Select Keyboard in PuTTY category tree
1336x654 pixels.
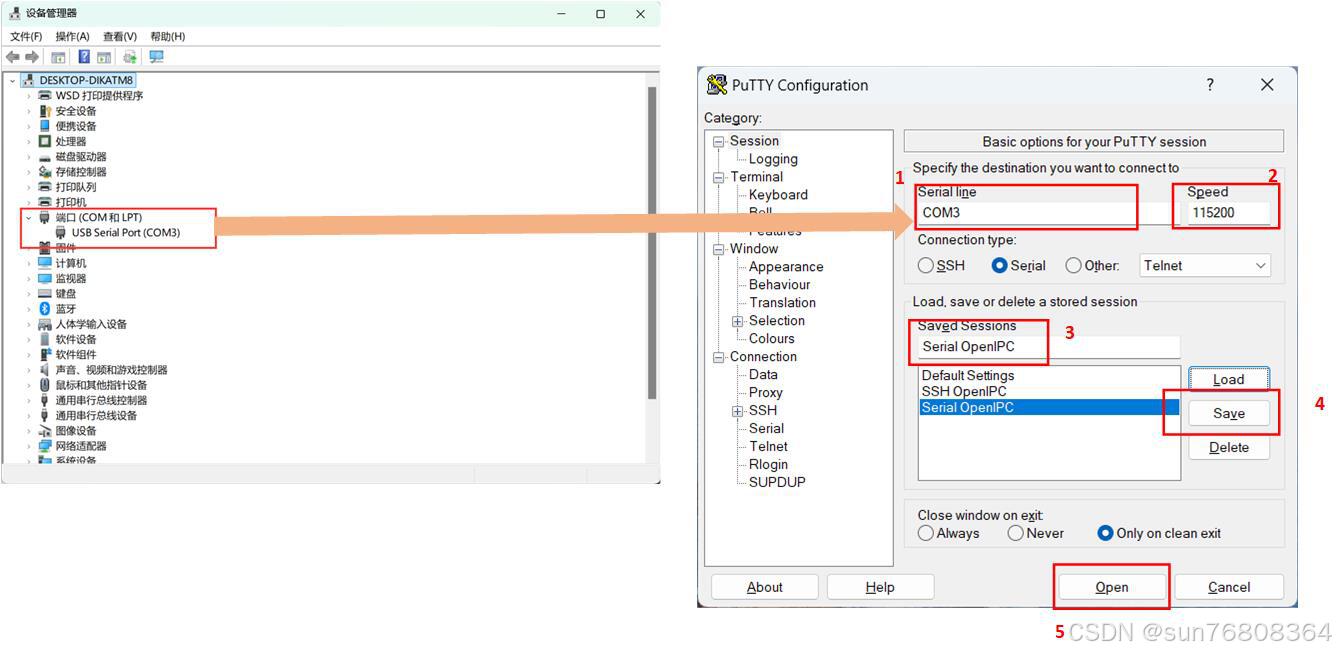click(x=778, y=195)
